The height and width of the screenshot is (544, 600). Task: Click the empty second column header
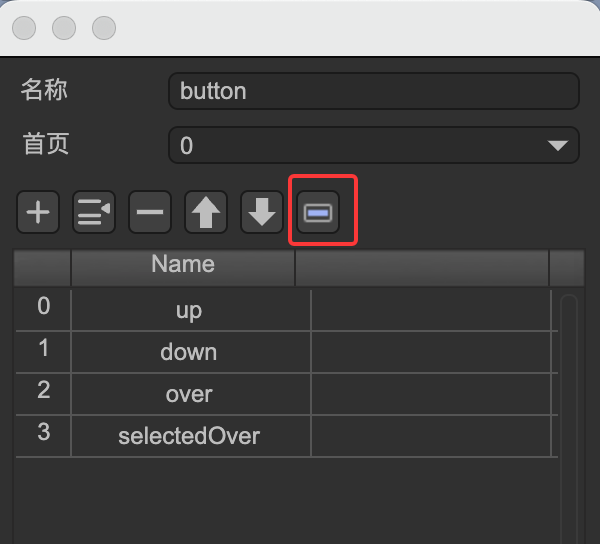click(x=422, y=267)
